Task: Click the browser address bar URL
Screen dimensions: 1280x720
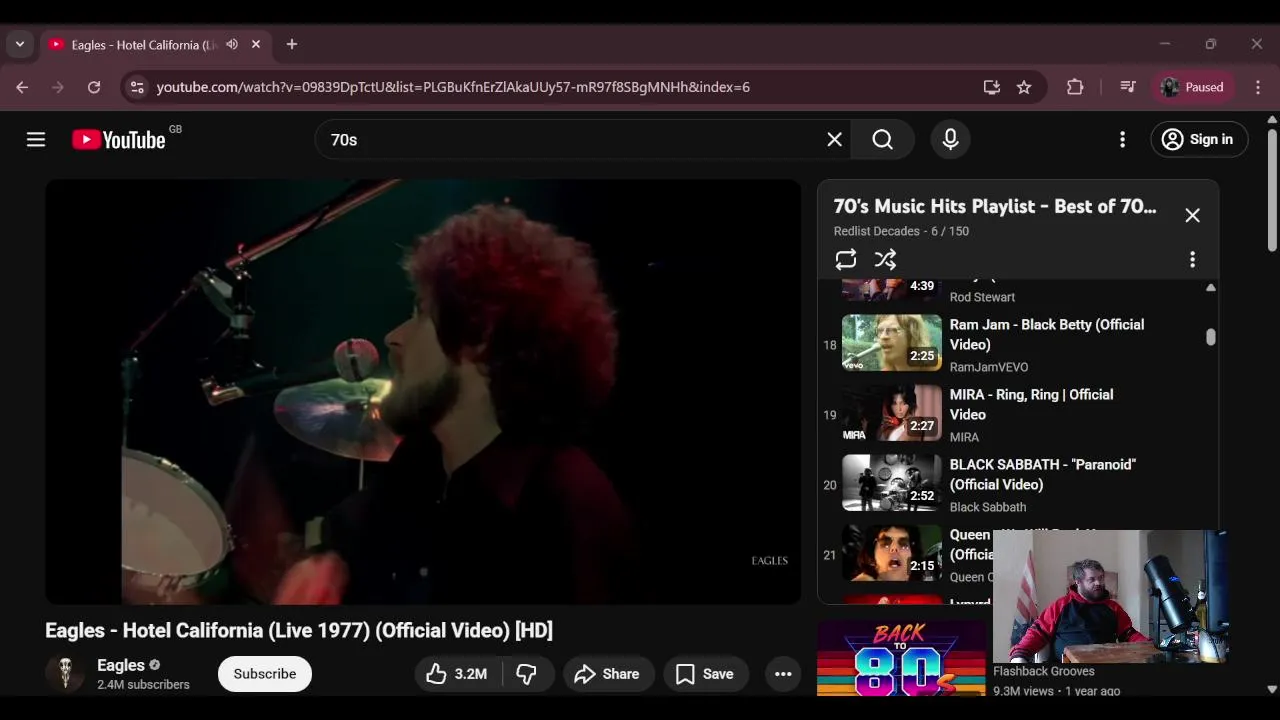Action: [453, 87]
